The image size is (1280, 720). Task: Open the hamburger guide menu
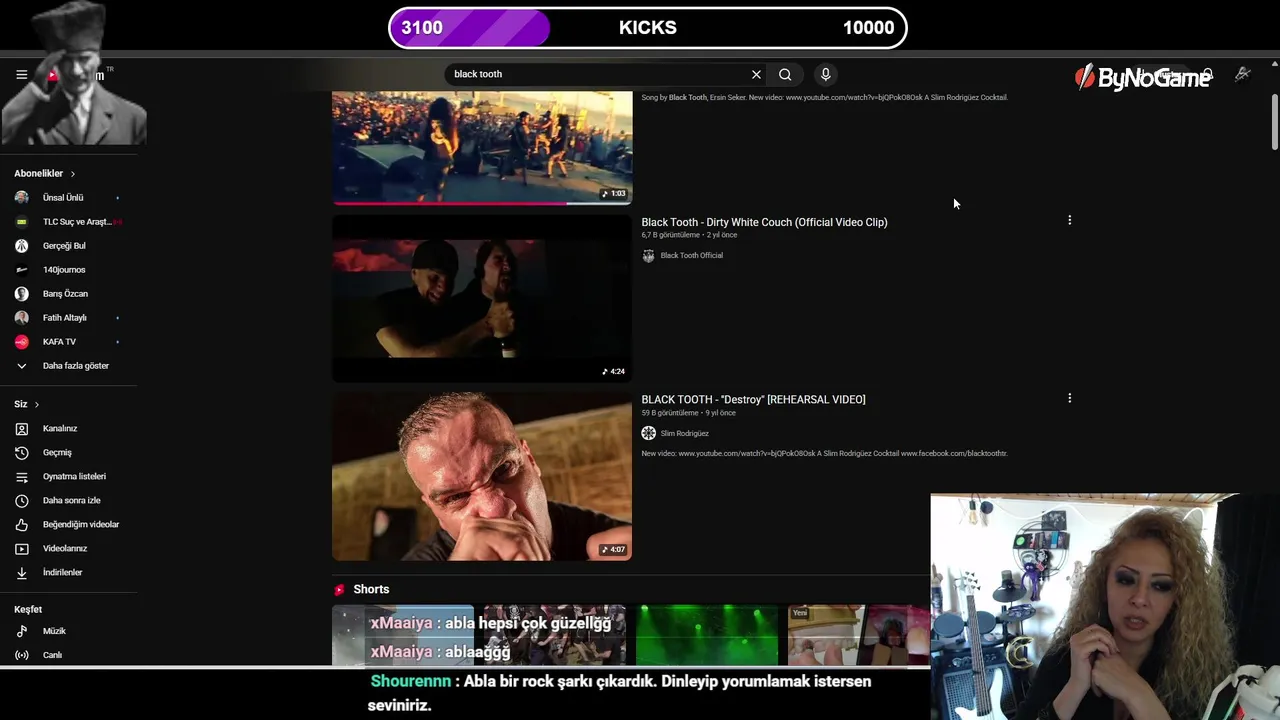tap(21, 74)
